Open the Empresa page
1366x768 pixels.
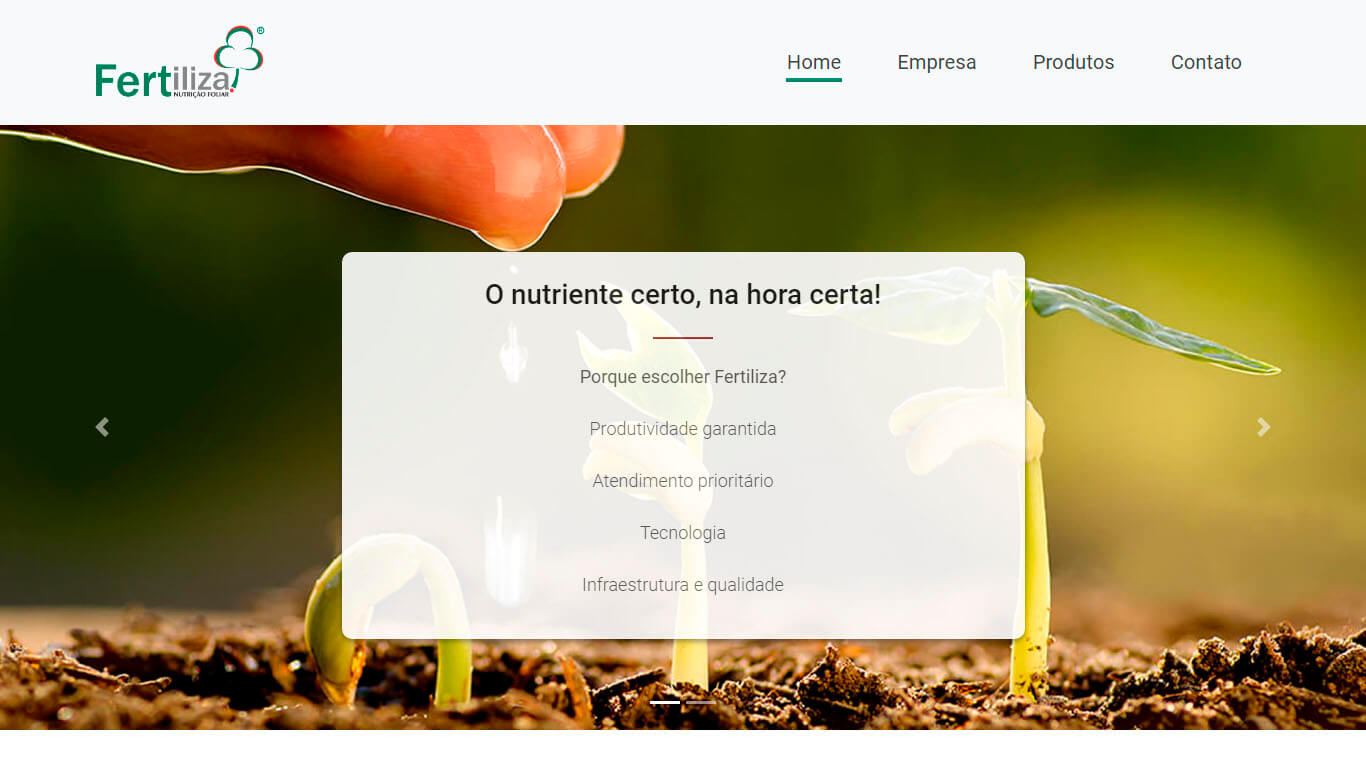tap(937, 62)
